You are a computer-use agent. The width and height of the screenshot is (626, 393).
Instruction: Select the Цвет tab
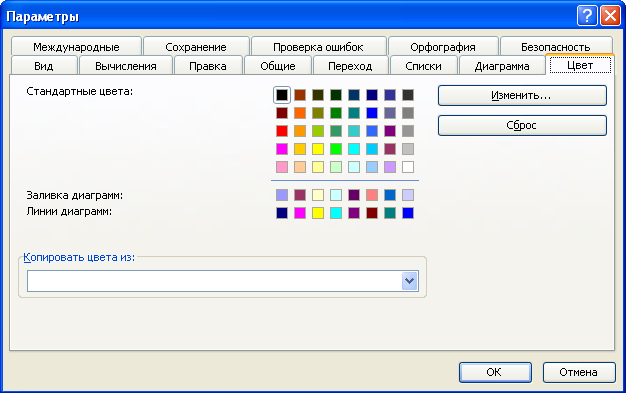click(580, 65)
